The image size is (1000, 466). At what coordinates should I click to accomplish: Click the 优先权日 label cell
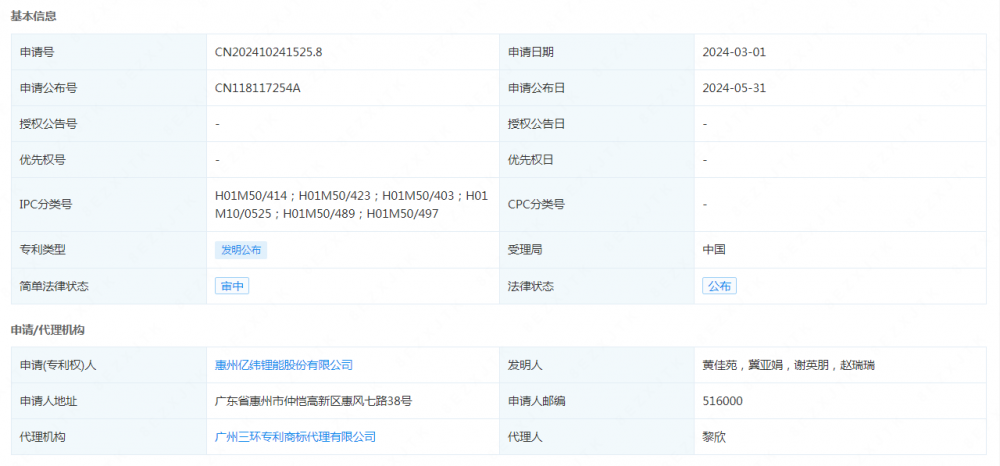597,159
